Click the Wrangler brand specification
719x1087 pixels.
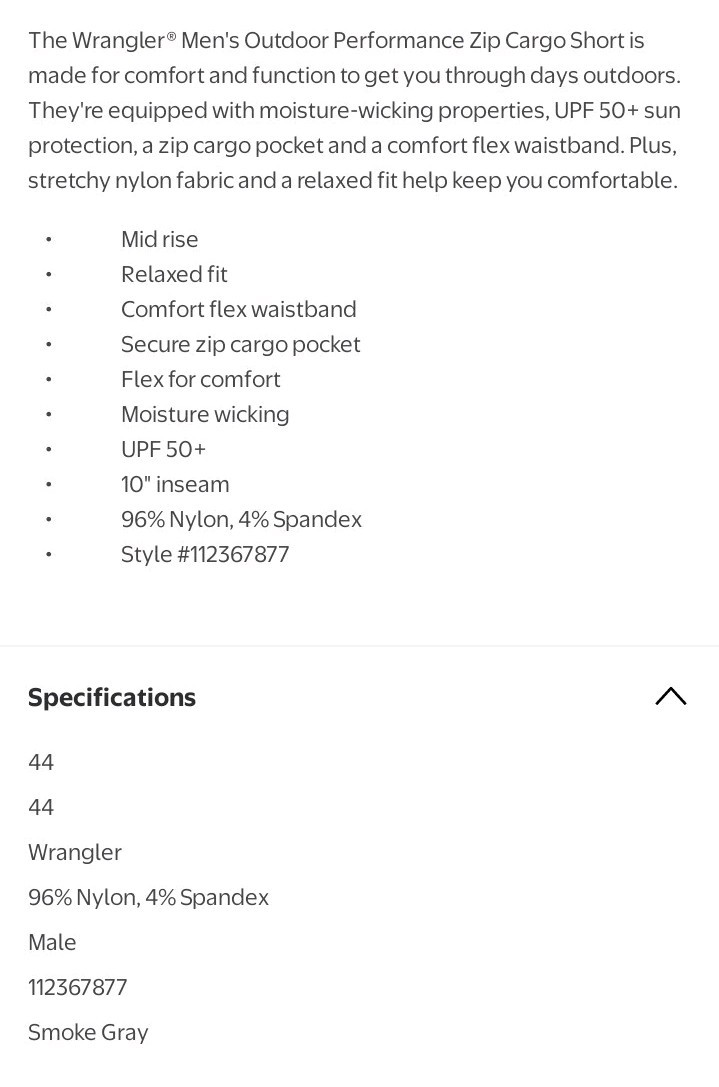tap(75, 853)
